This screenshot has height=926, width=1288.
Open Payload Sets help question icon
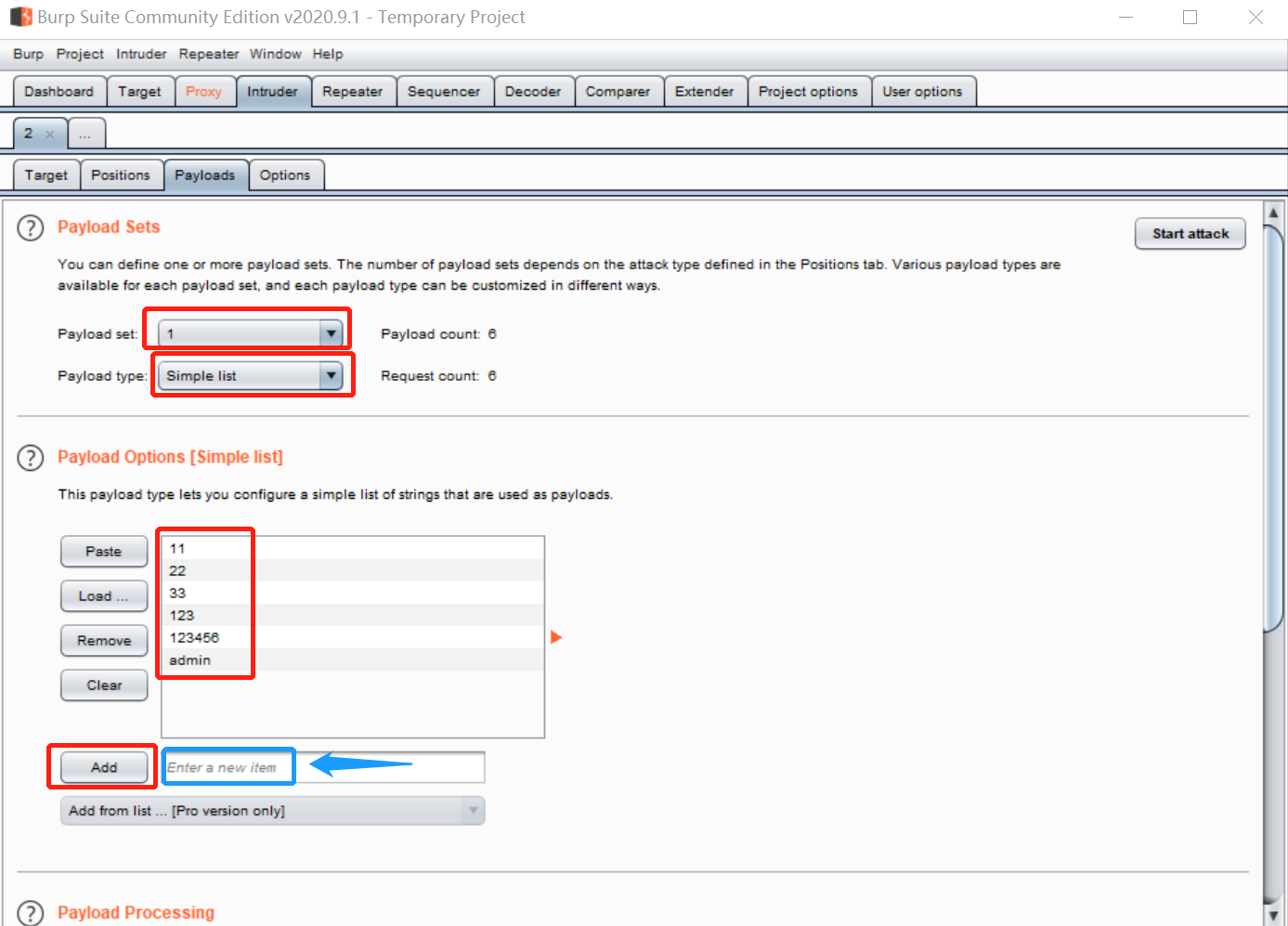tap(31, 228)
